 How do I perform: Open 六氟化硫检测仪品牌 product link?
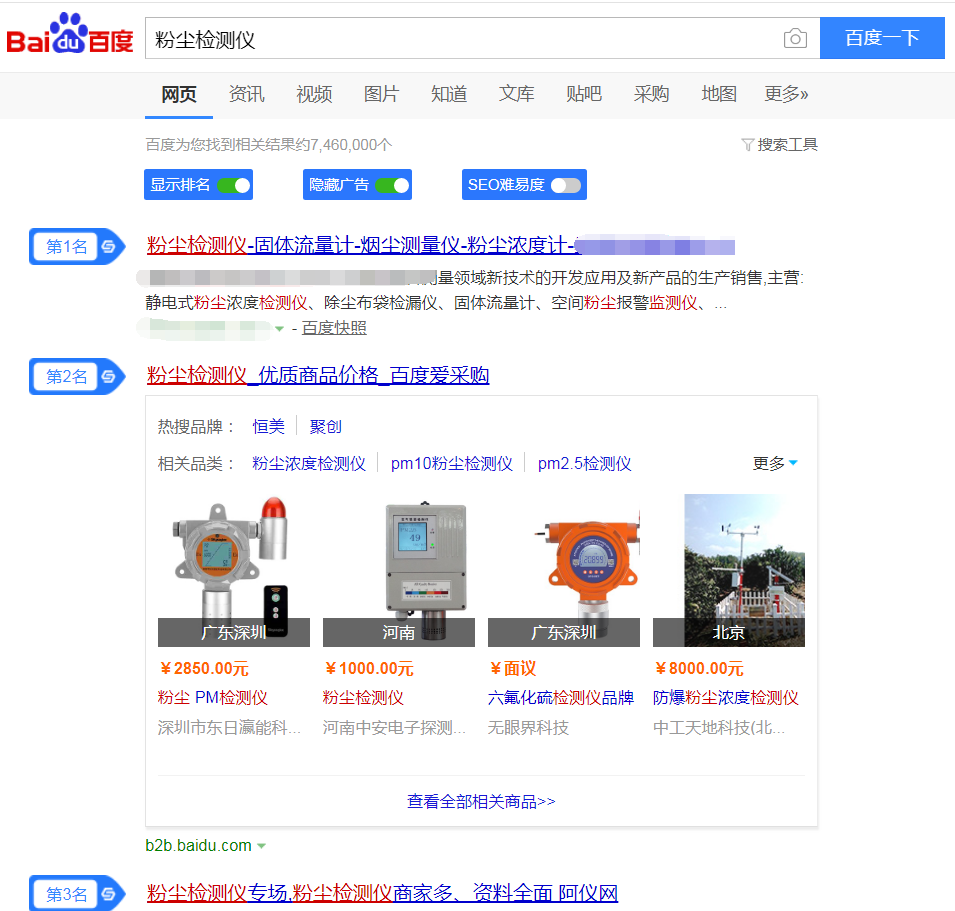[561, 697]
